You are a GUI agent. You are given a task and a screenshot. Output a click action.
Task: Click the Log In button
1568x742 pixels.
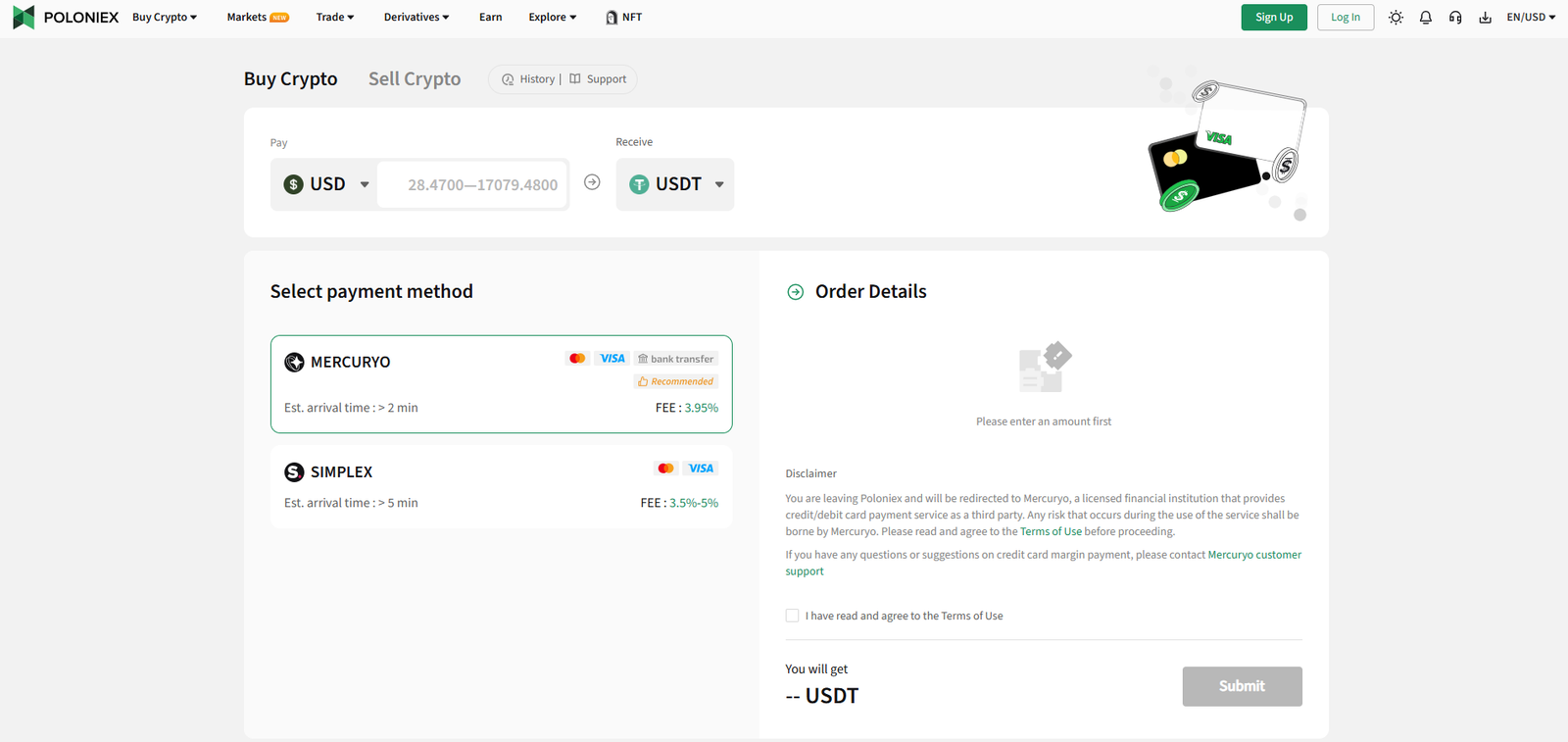coord(1346,18)
